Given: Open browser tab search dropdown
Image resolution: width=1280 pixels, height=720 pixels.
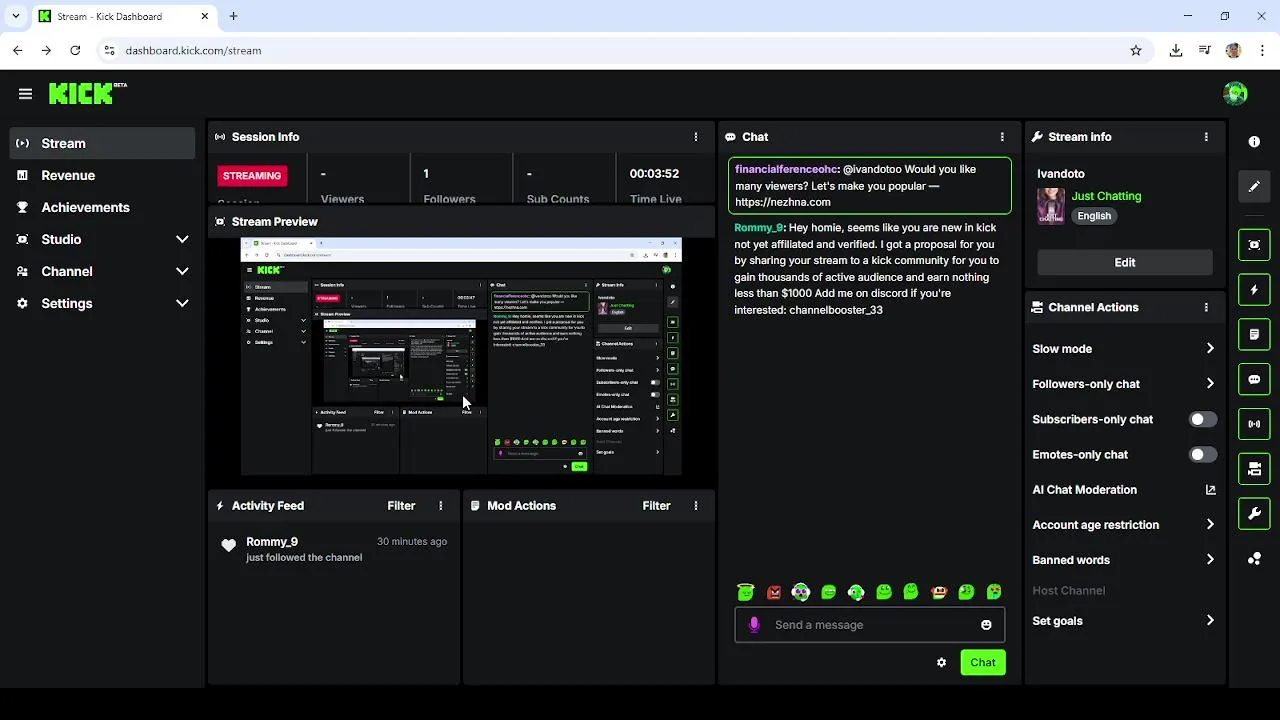Looking at the screenshot, I should coord(16,16).
